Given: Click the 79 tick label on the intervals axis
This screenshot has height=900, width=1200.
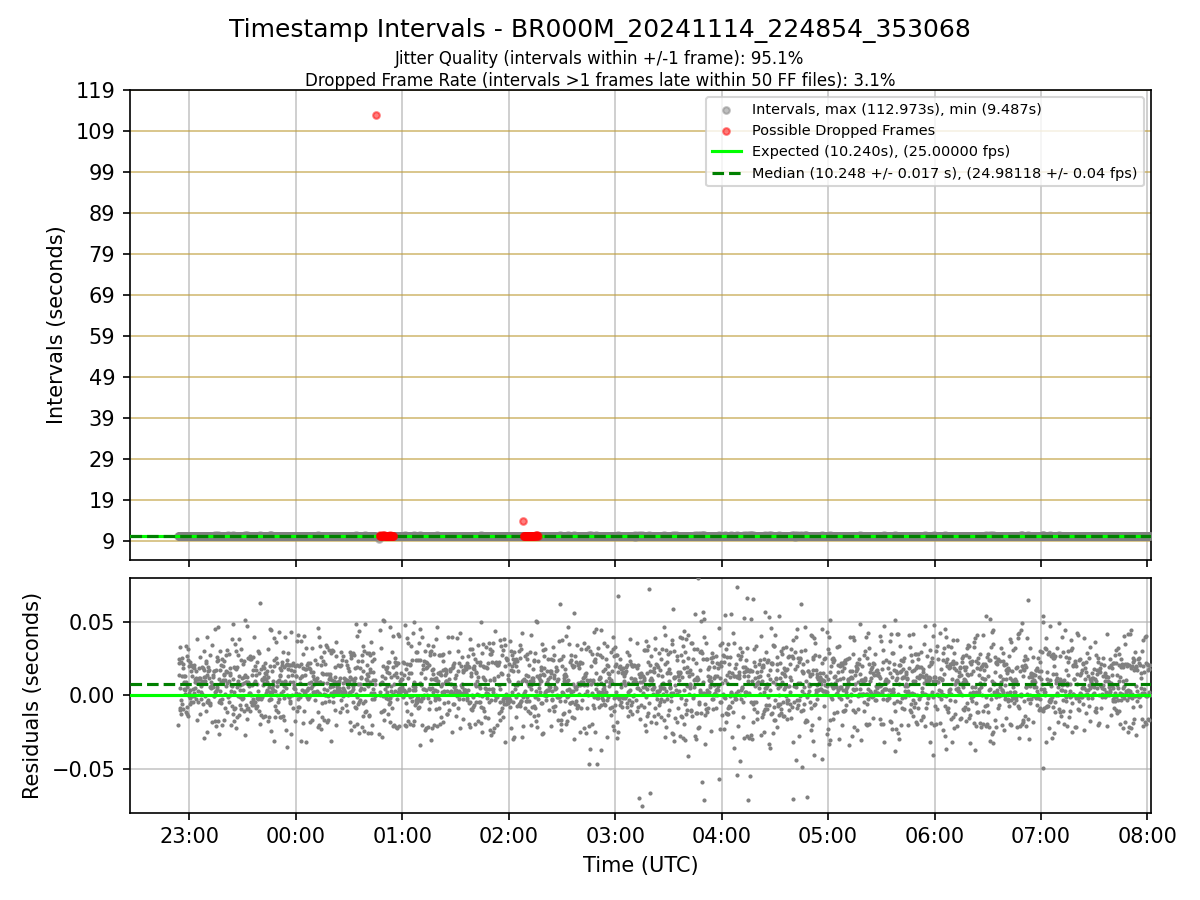Looking at the screenshot, I should click(x=104, y=255).
